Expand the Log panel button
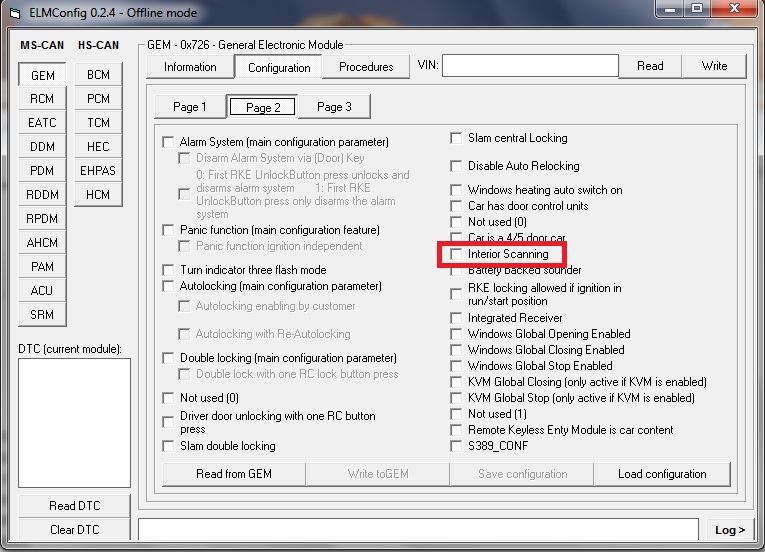The image size is (765, 552). tap(729, 530)
